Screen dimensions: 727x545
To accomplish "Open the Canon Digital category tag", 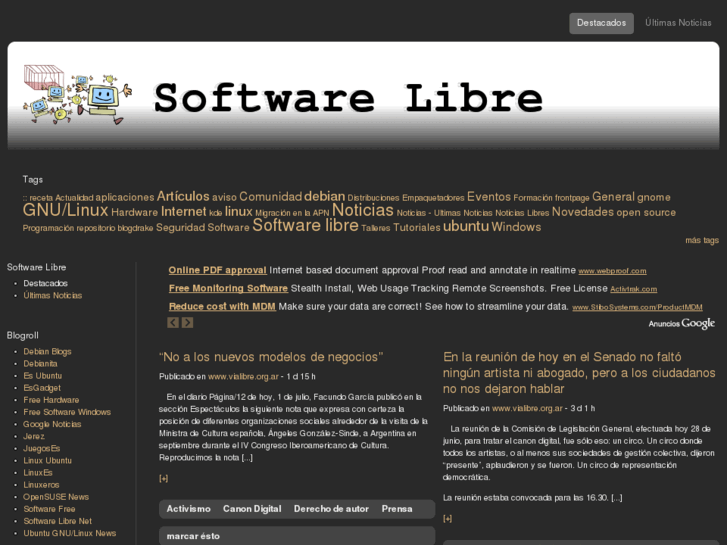I will (x=252, y=509).
